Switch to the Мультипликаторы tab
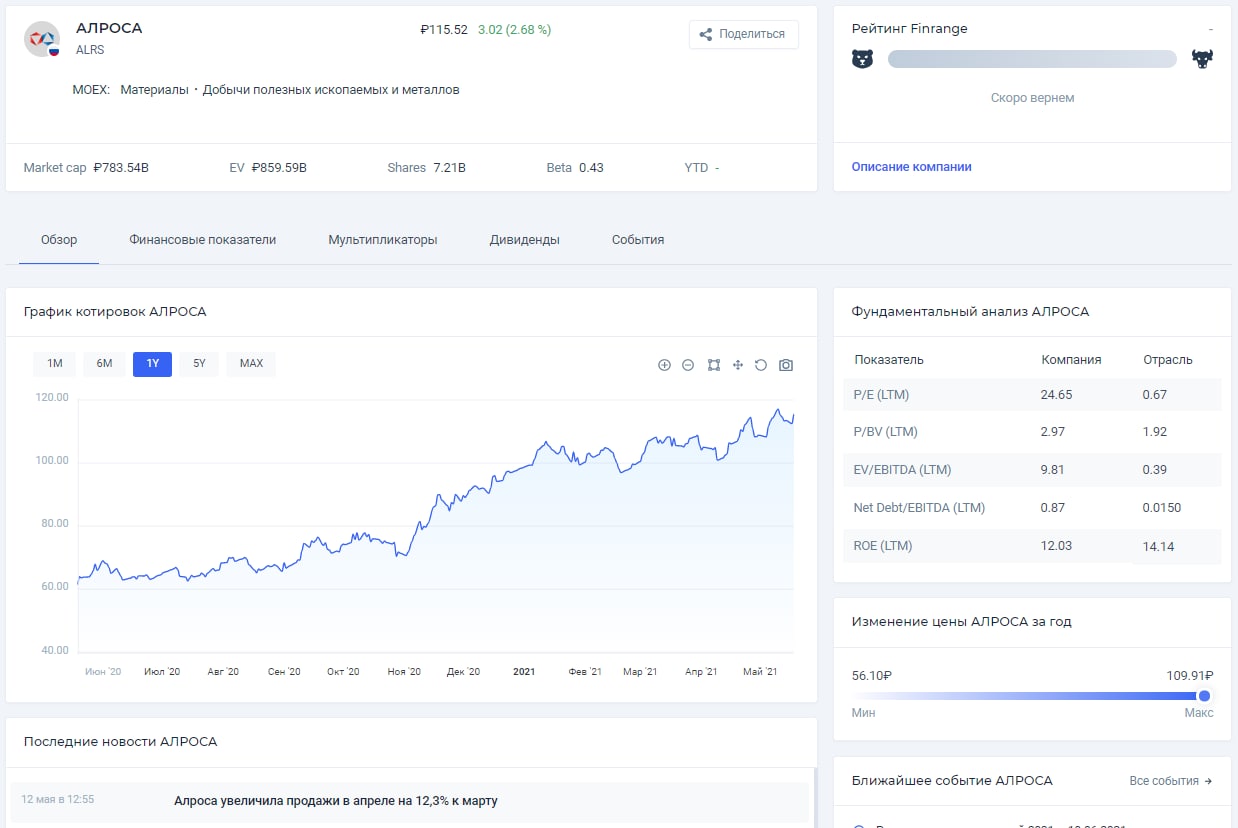 [383, 240]
